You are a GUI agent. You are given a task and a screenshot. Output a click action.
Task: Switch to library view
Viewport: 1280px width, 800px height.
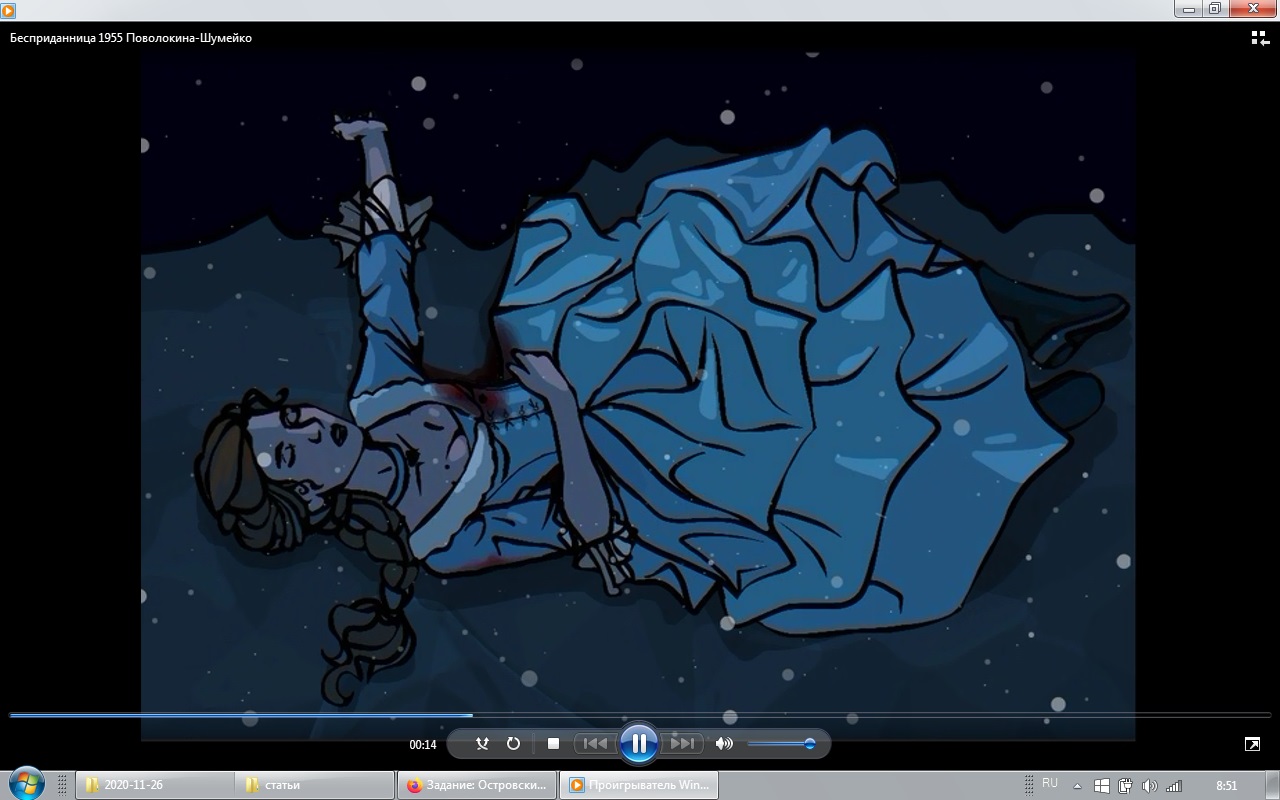[x=1260, y=38]
